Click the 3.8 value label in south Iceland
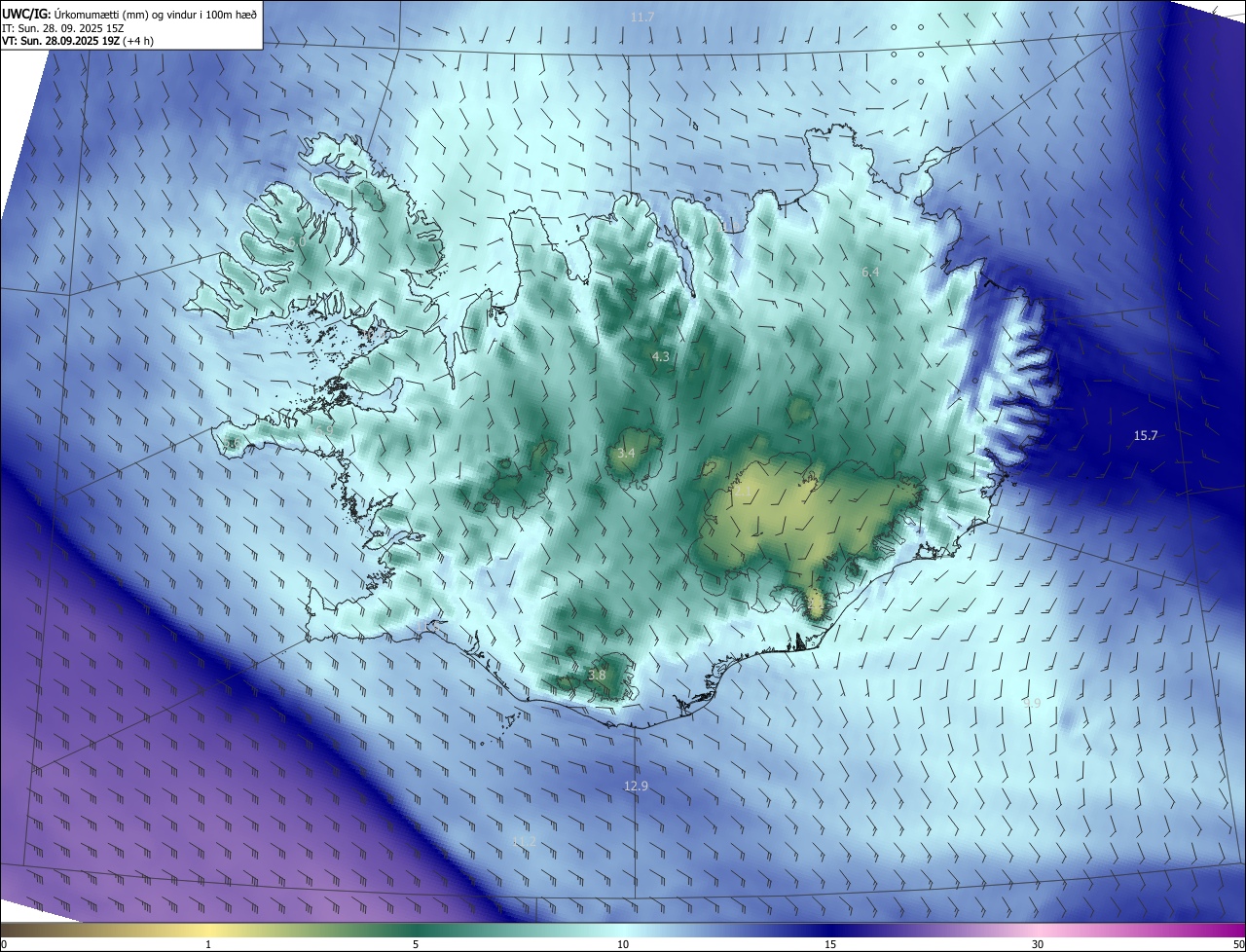Image resolution: width=1246 pixels, height=952 pixels. [x=597, y=676]
